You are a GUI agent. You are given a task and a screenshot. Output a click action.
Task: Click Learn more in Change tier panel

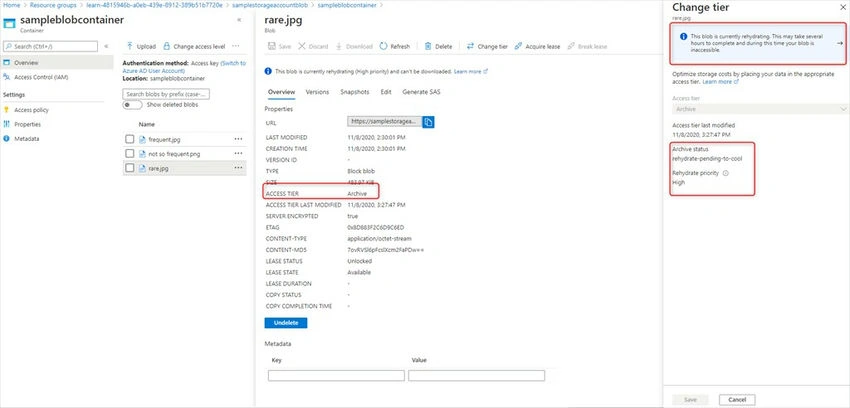click(x=720, y=82)
